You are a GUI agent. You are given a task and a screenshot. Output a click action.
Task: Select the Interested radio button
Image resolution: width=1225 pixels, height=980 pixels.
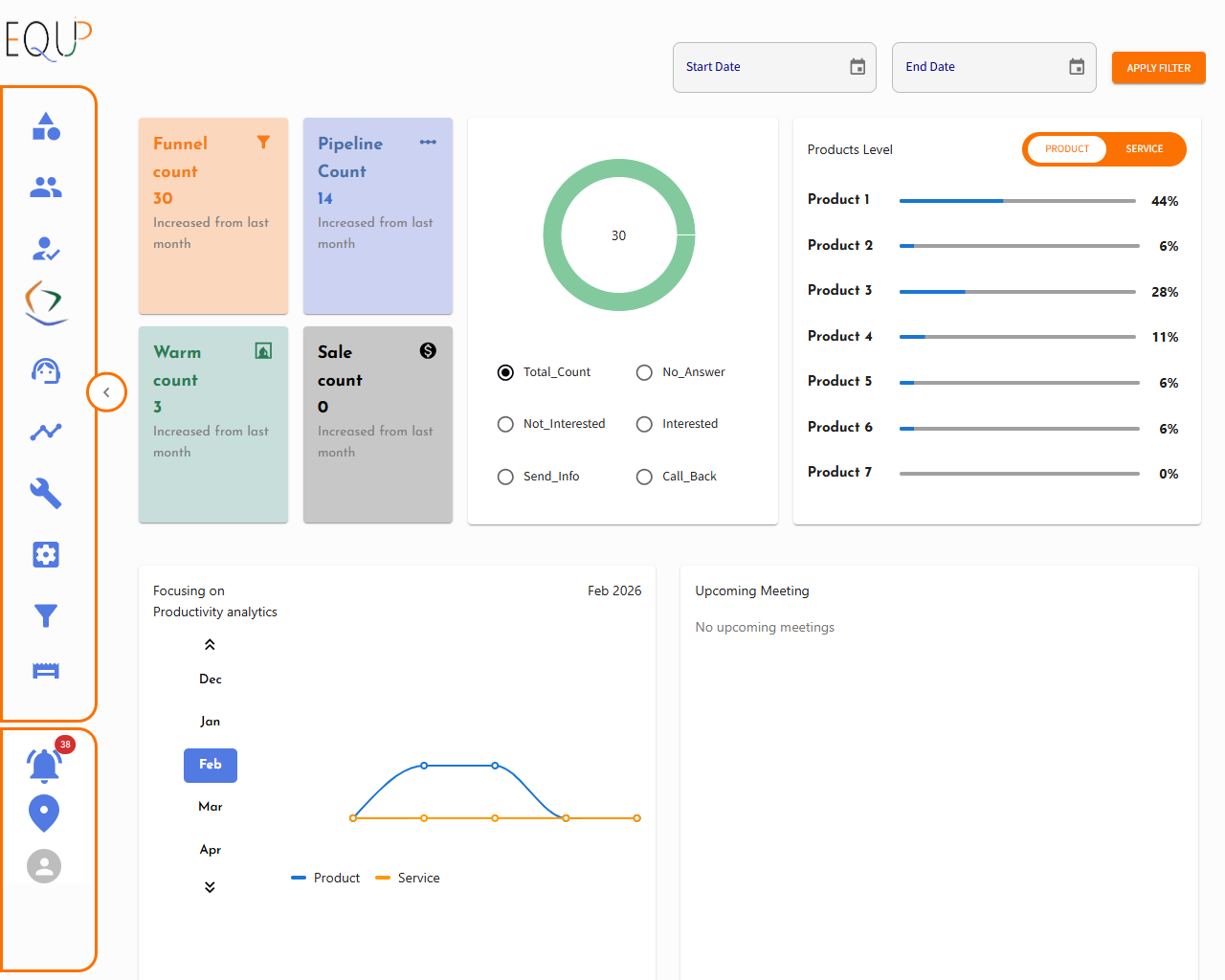pos(644,424)
